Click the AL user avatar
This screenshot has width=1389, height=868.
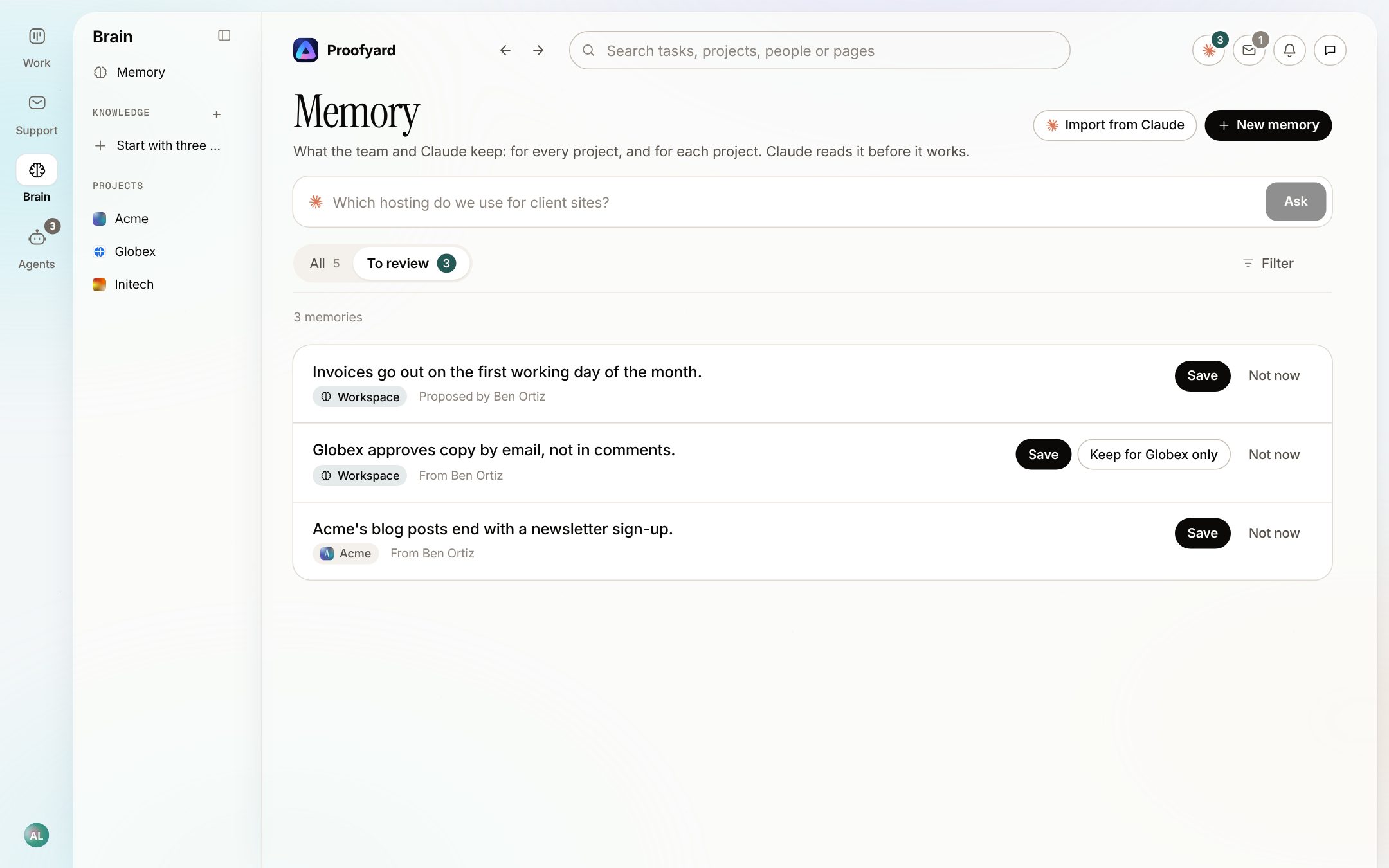pyautogui.click(x=37, y=835)
